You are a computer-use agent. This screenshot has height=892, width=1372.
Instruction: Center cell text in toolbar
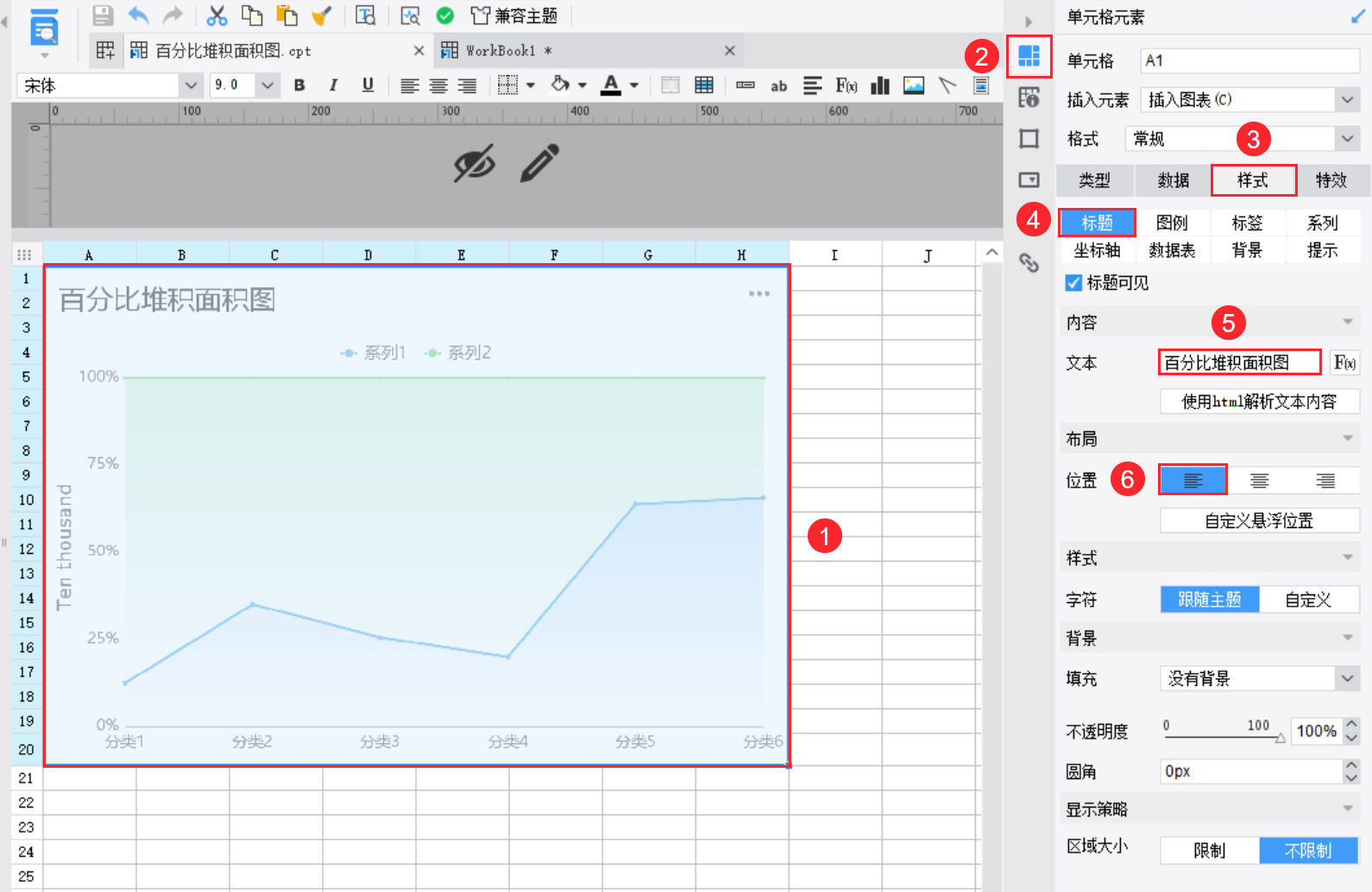tap(438, 85)
